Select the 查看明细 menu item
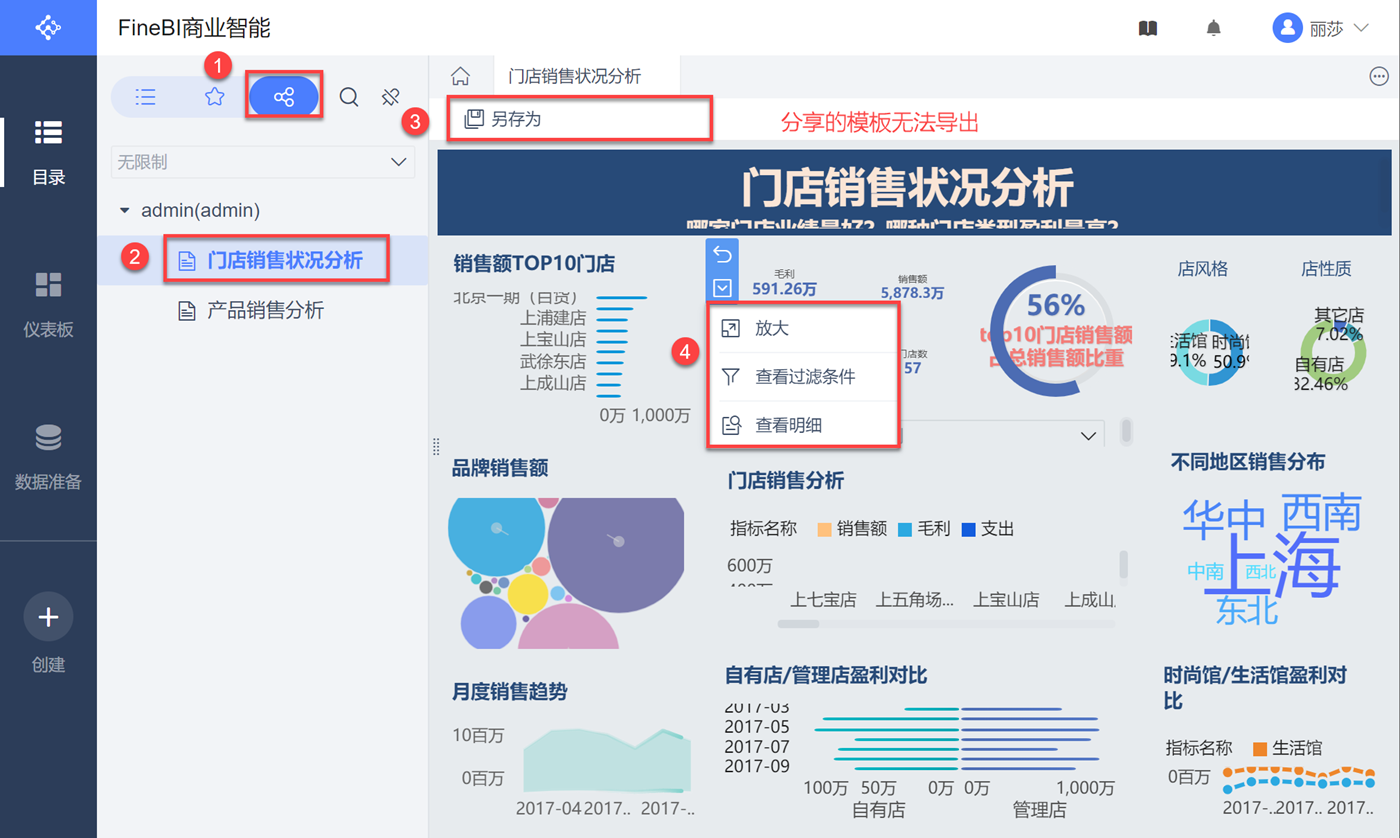The width and height of the screenshot is (1400, 838). pyautogui.click(x=804, y=425)
